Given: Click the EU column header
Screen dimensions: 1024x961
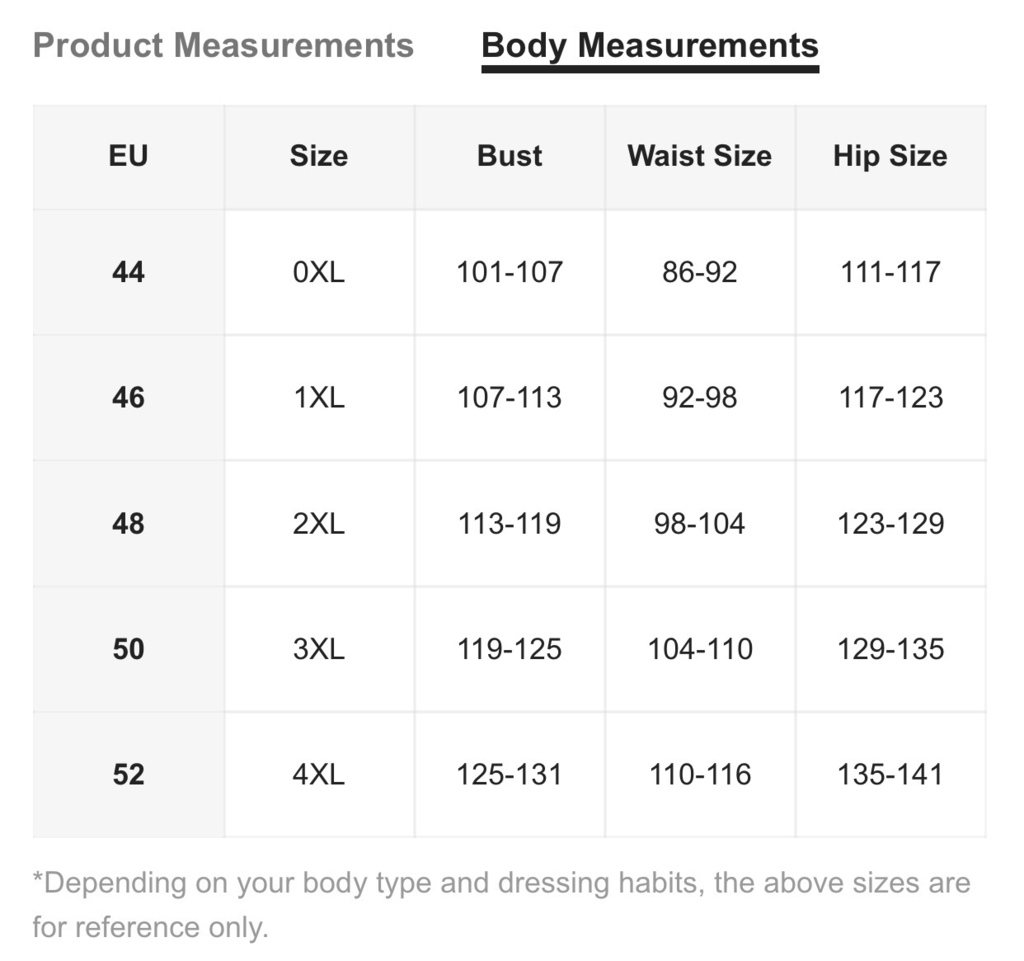Looking at the screenshot, I should (129, 155).
